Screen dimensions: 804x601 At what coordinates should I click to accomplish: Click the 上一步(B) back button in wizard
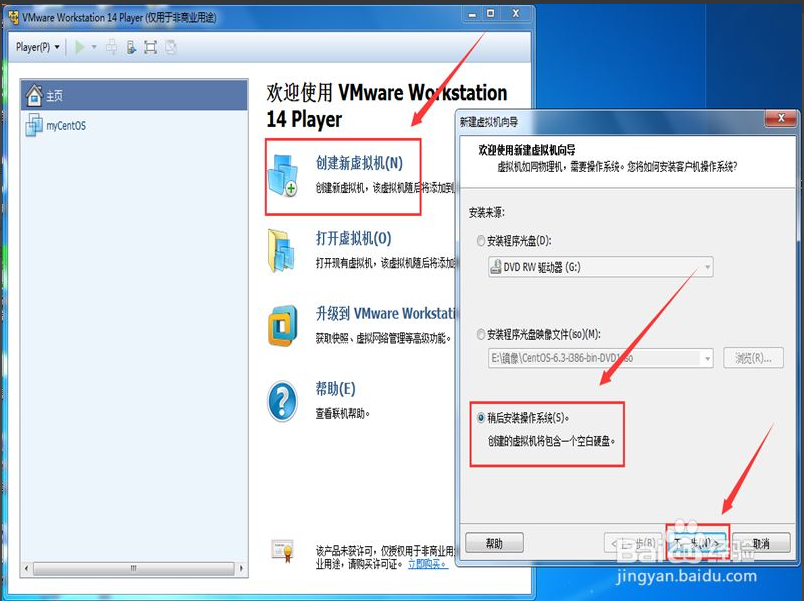[x=634, y=543]
